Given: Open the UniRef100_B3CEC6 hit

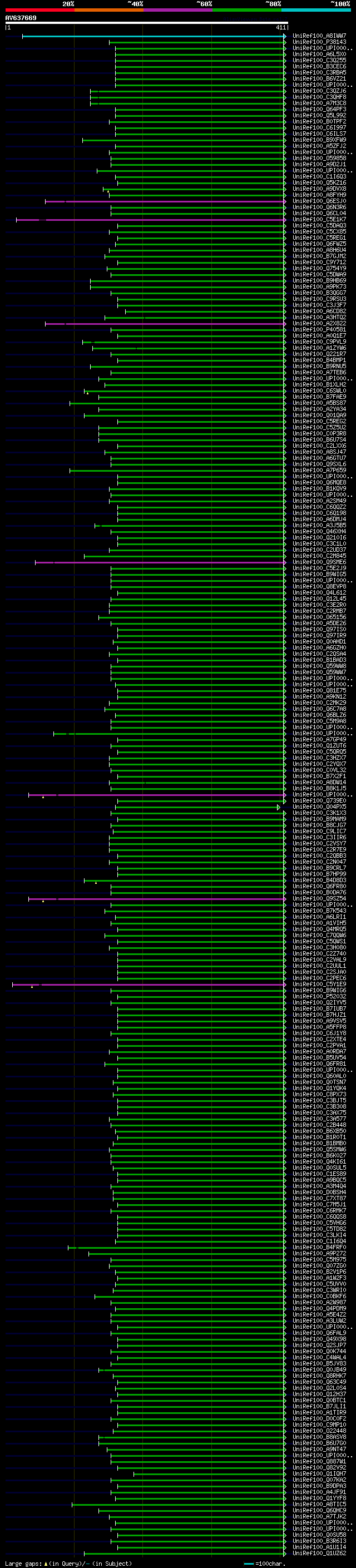Looking at the screenshot, I should pyautogui.click(x=319, y=67).
